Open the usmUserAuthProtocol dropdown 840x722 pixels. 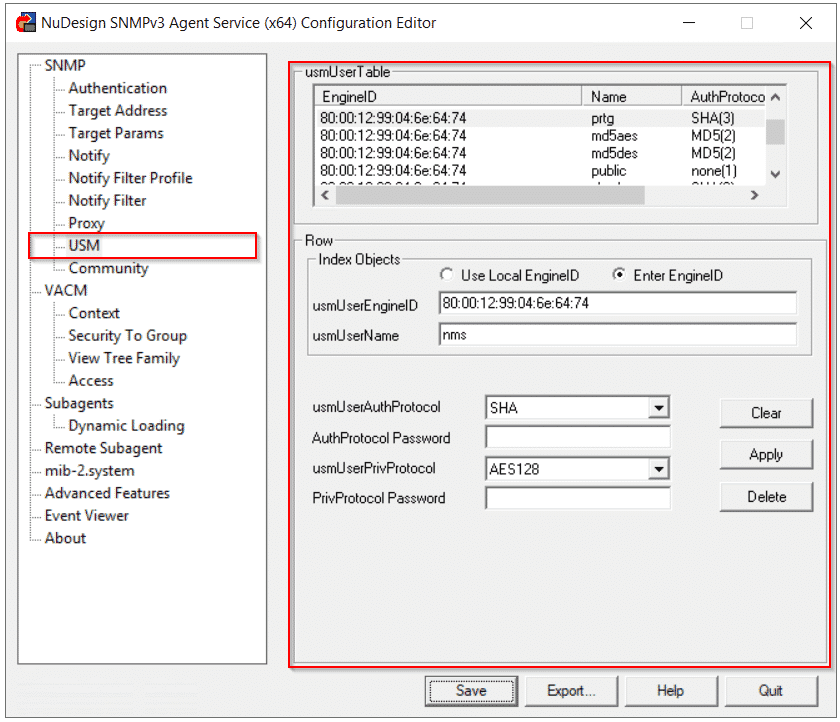point(659,408)
